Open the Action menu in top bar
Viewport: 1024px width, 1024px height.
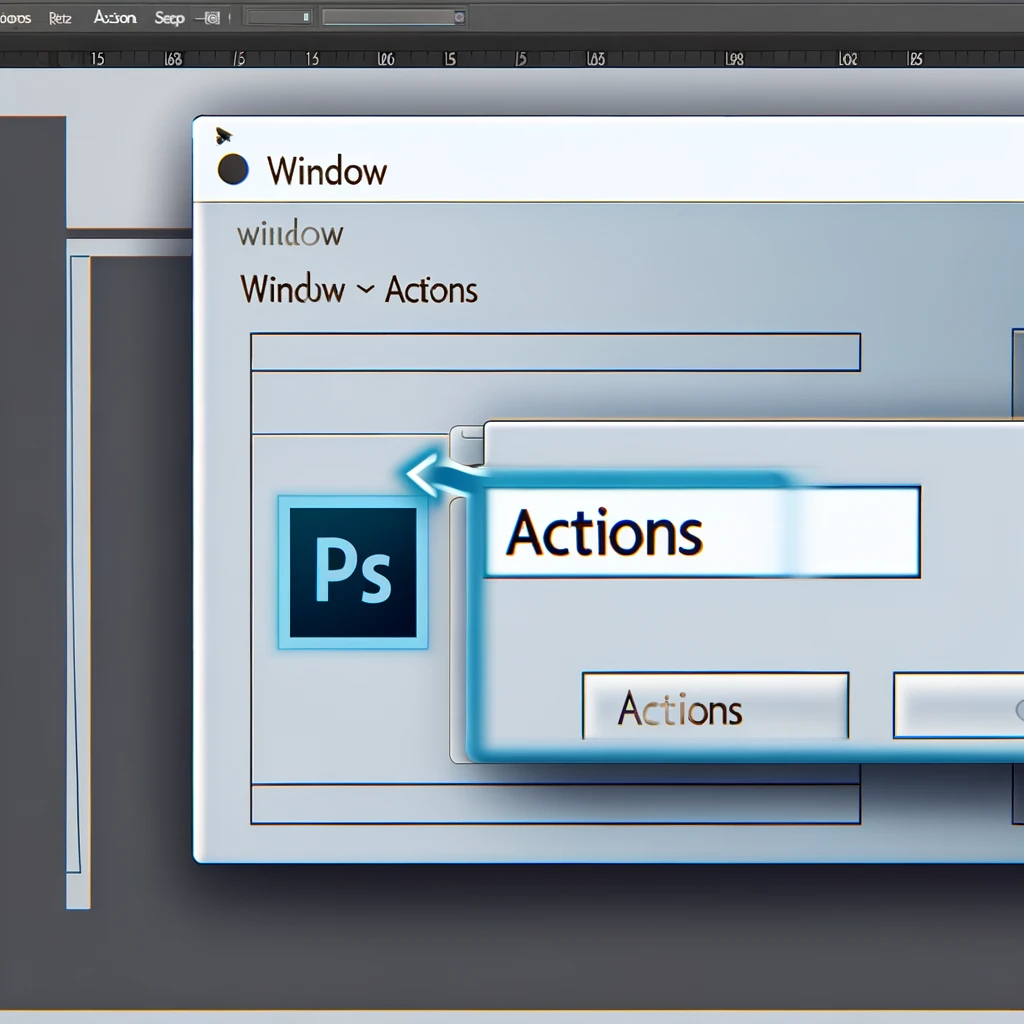(x=115, y=18)
